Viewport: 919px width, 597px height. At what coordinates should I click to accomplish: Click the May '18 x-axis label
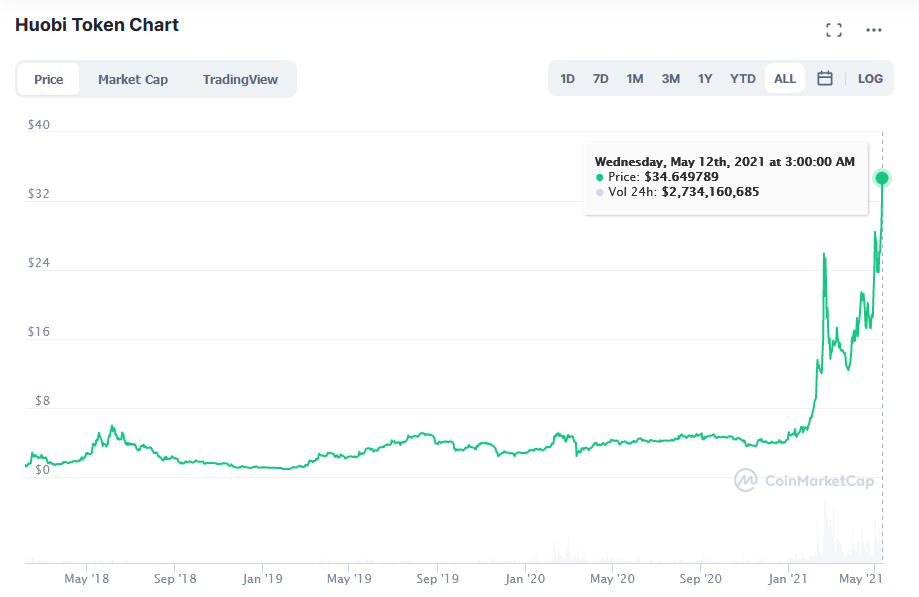coord(87,579)
